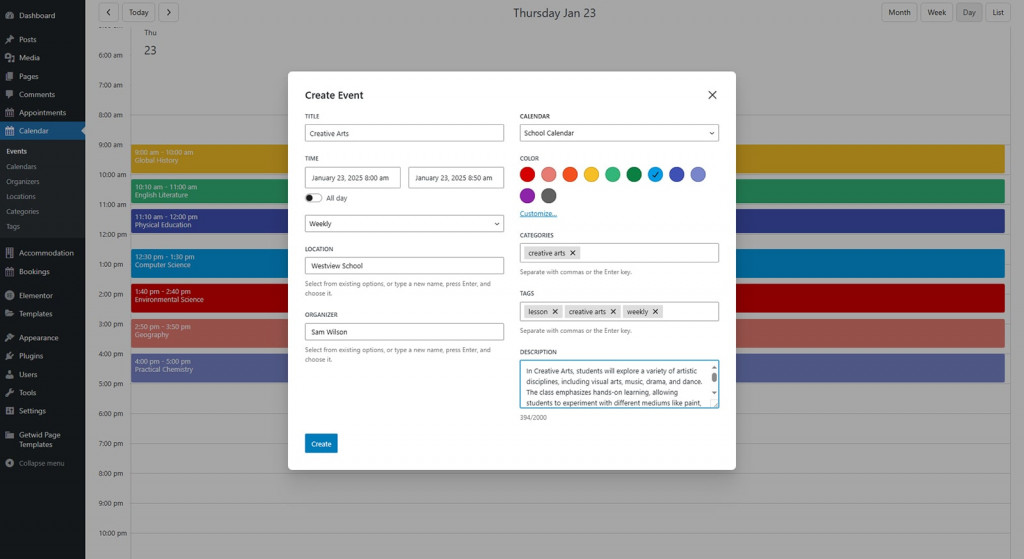Click the start time field 8:00 am
Screen dimensions: 1024x559
pos(353,178)
